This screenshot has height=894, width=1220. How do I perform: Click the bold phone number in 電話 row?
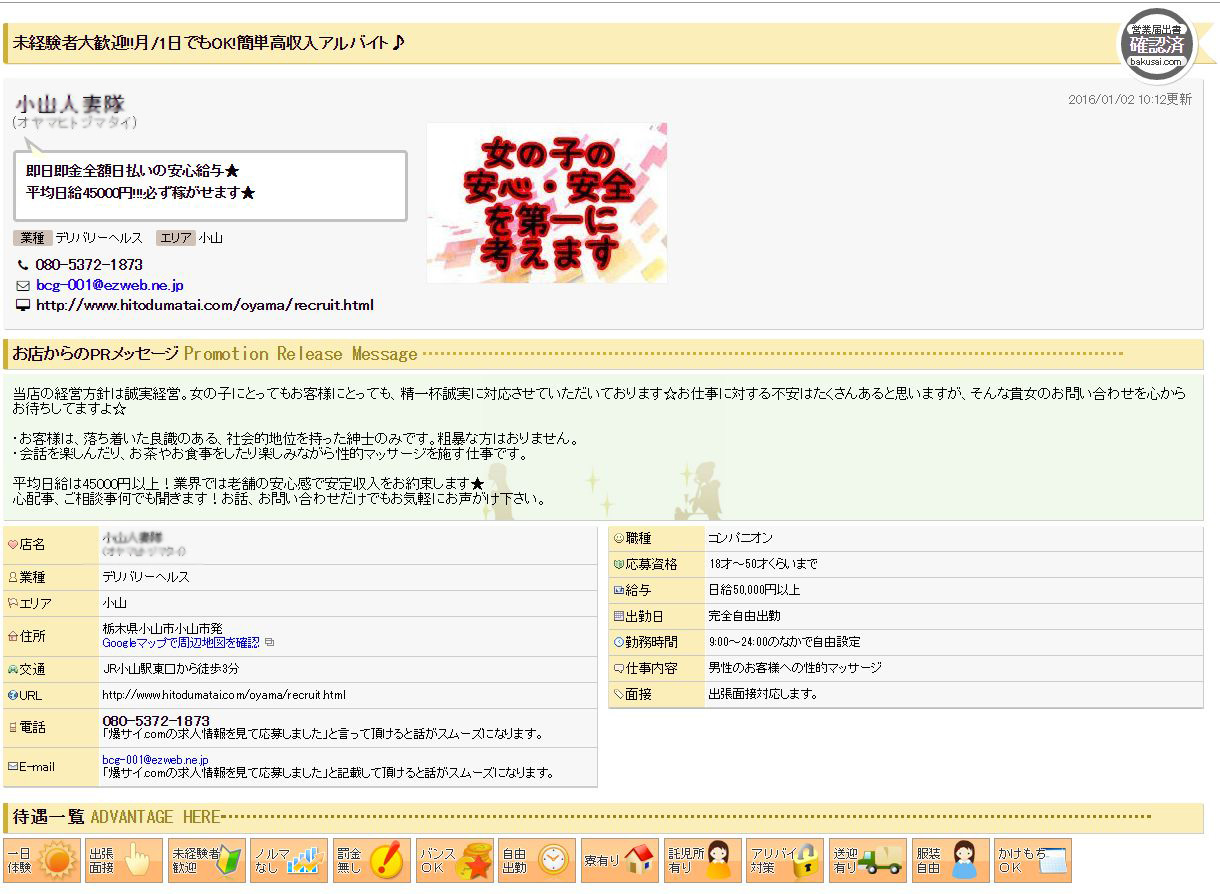(156, 721)
